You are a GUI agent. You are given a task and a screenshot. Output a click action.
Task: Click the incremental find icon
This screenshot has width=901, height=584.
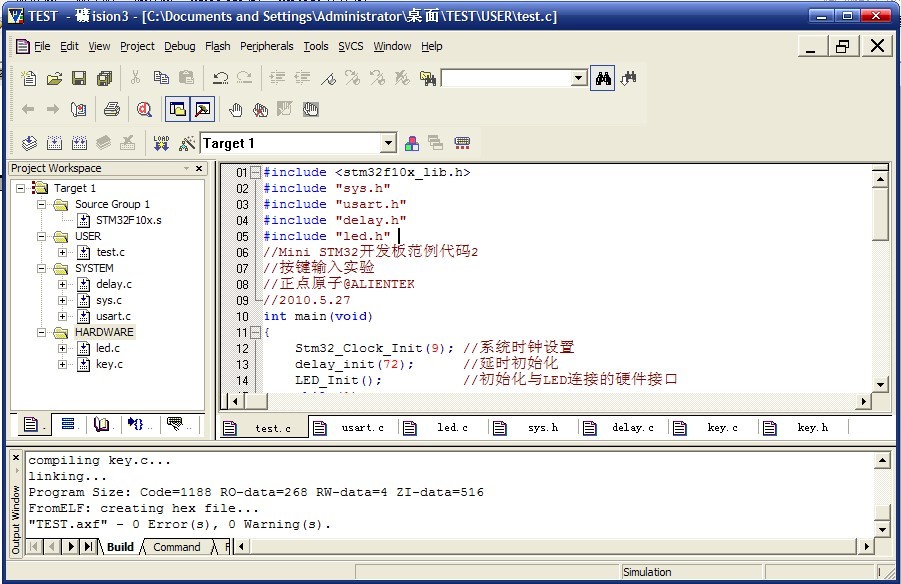[629, 78]
